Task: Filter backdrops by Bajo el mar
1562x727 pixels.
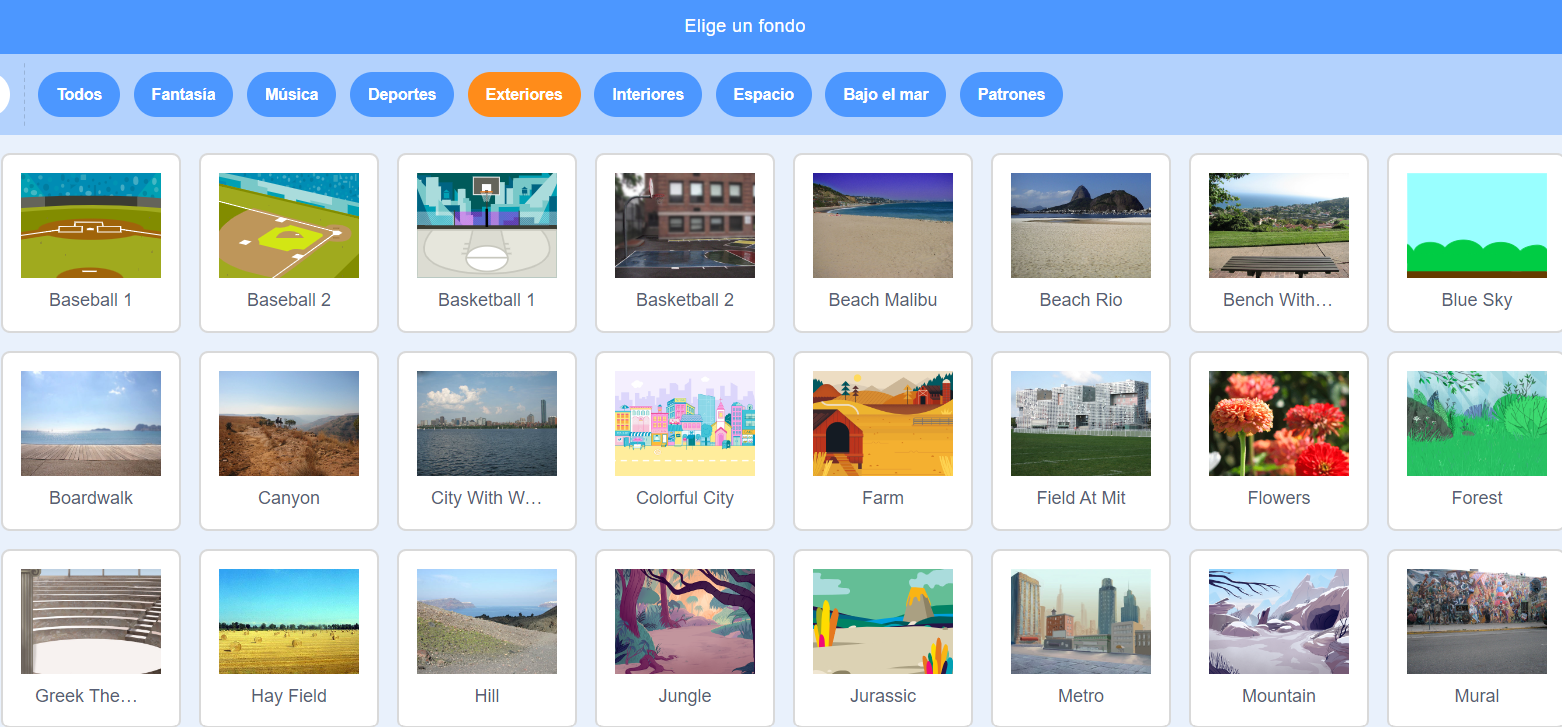Action: pyautogui.click(x=885, y=95)
